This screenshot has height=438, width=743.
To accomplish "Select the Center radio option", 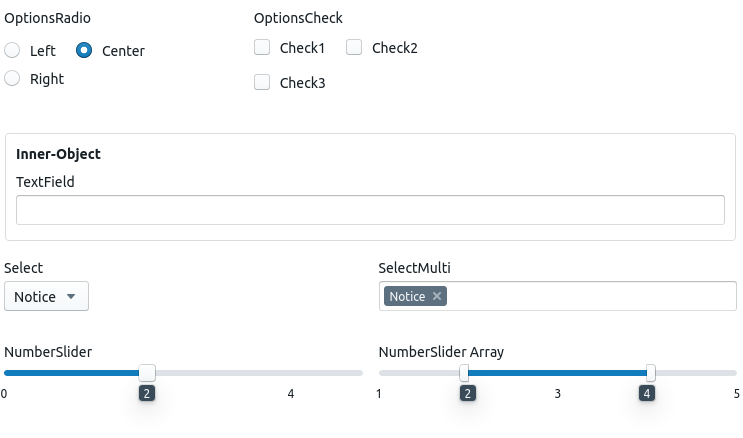I will [84, 50].
